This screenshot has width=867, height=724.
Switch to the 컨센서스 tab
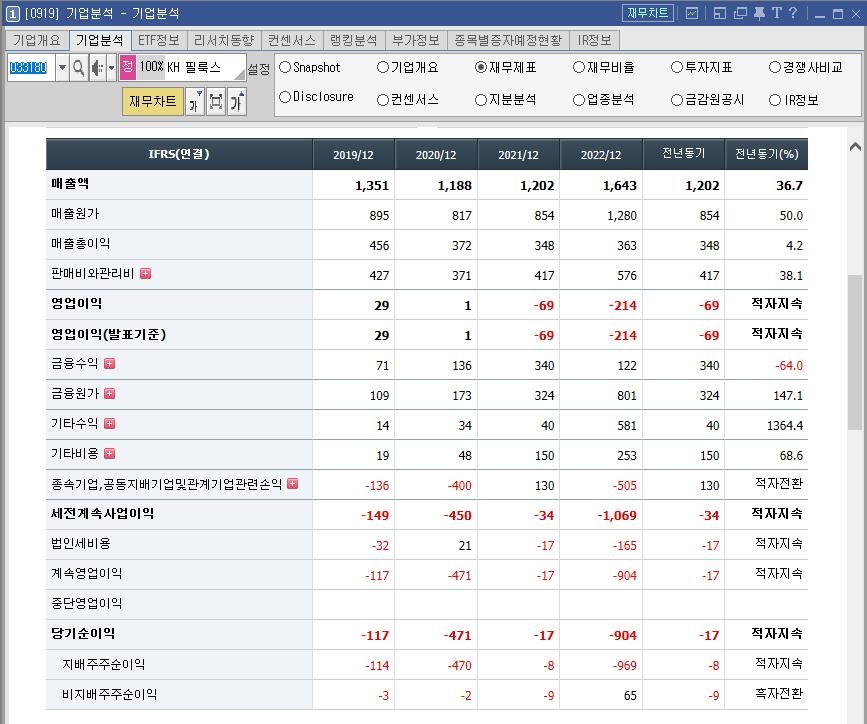click(292, 40)
